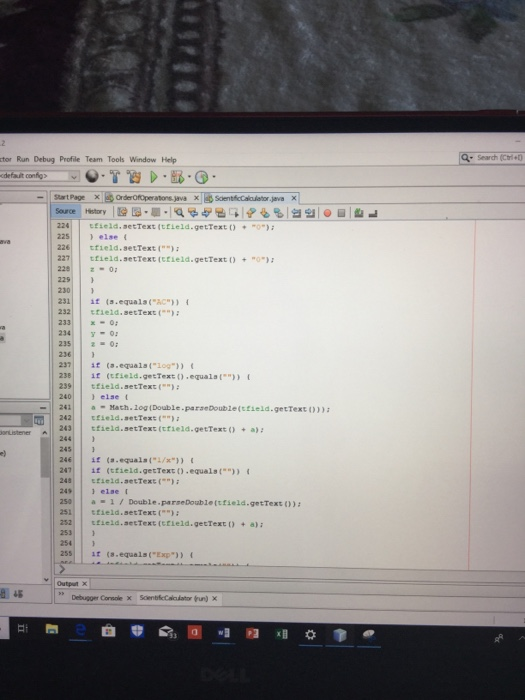Toggle Rectangular Selection icon
Screen dimensions: 525x700
pyautogui.click(x=234, y=212)
